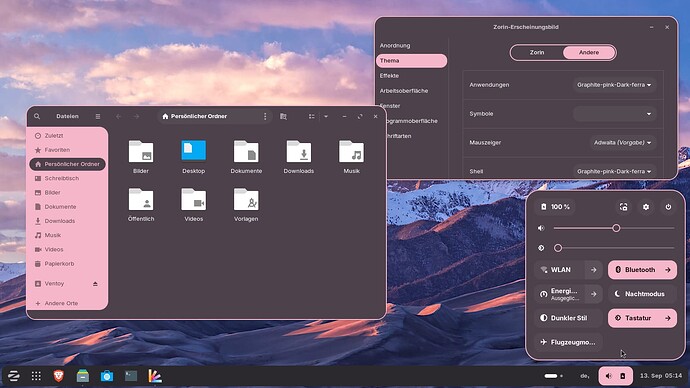Viewport: 690px width, 388px height.
Task: Select Papierkorb in the sidebar
Action: pyautogui.click(x=67, y=264)
